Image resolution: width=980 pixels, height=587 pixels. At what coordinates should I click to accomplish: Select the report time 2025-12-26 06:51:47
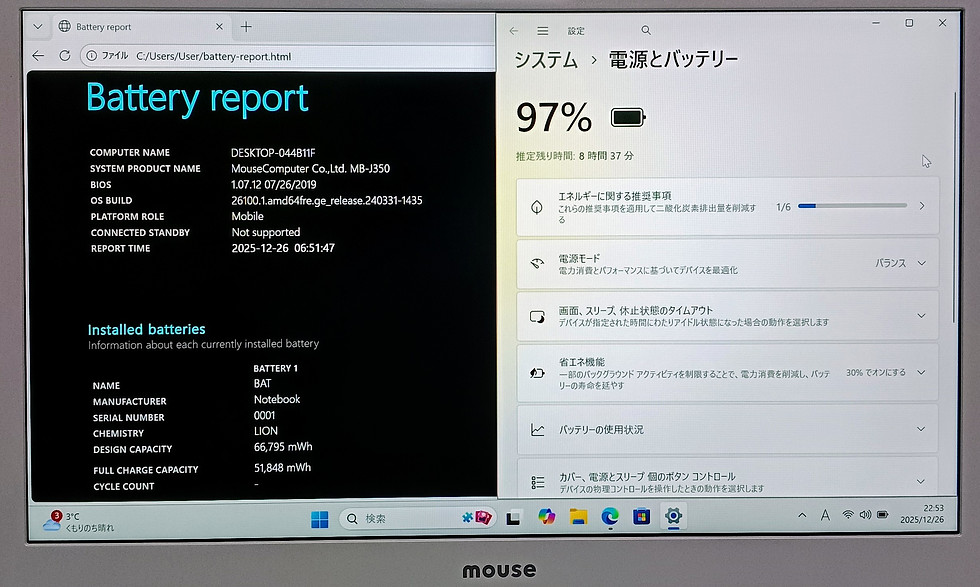[283, 248]
